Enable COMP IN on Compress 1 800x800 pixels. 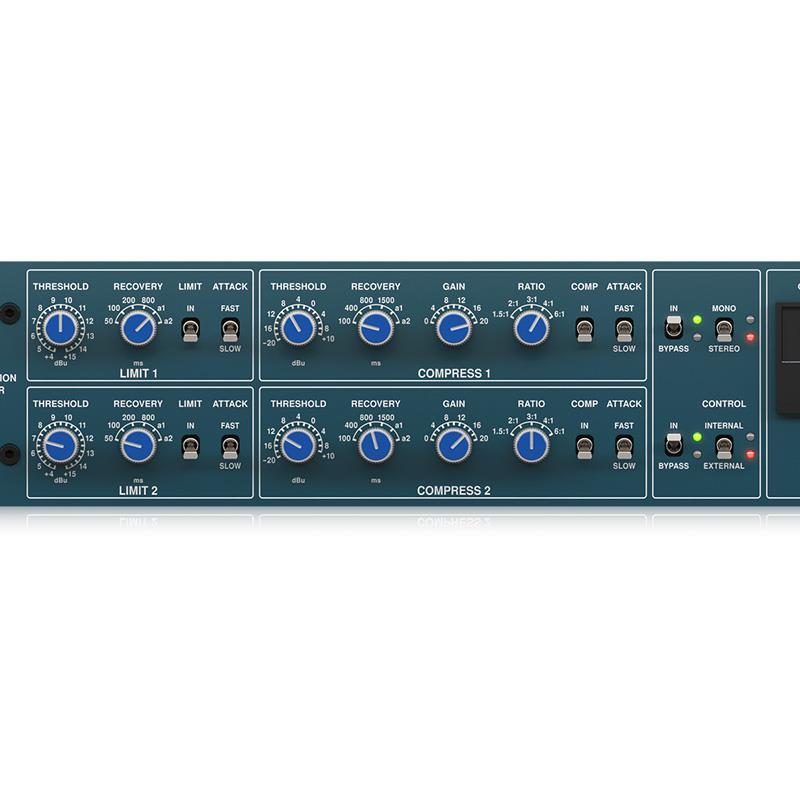click(585, 332)
